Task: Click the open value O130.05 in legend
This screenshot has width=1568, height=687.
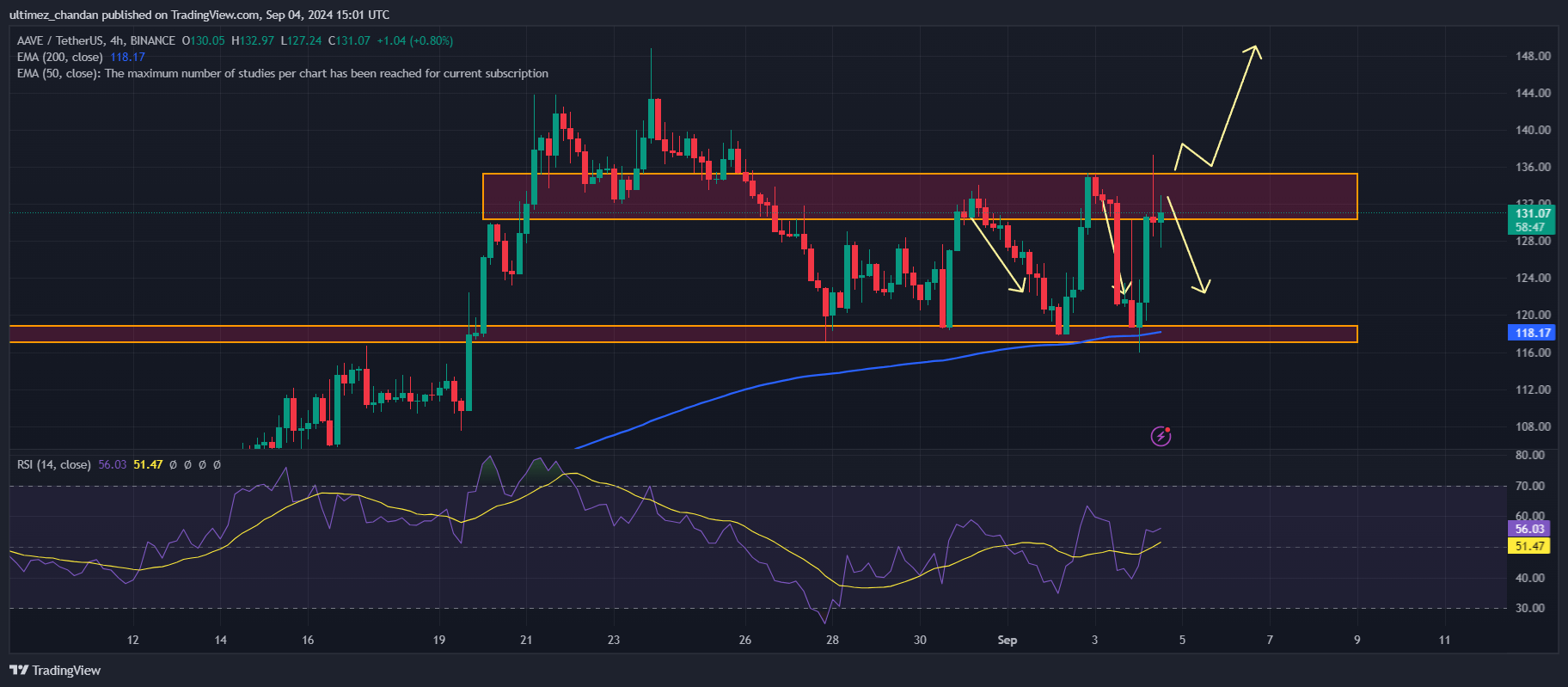Action: coord(204,40)
